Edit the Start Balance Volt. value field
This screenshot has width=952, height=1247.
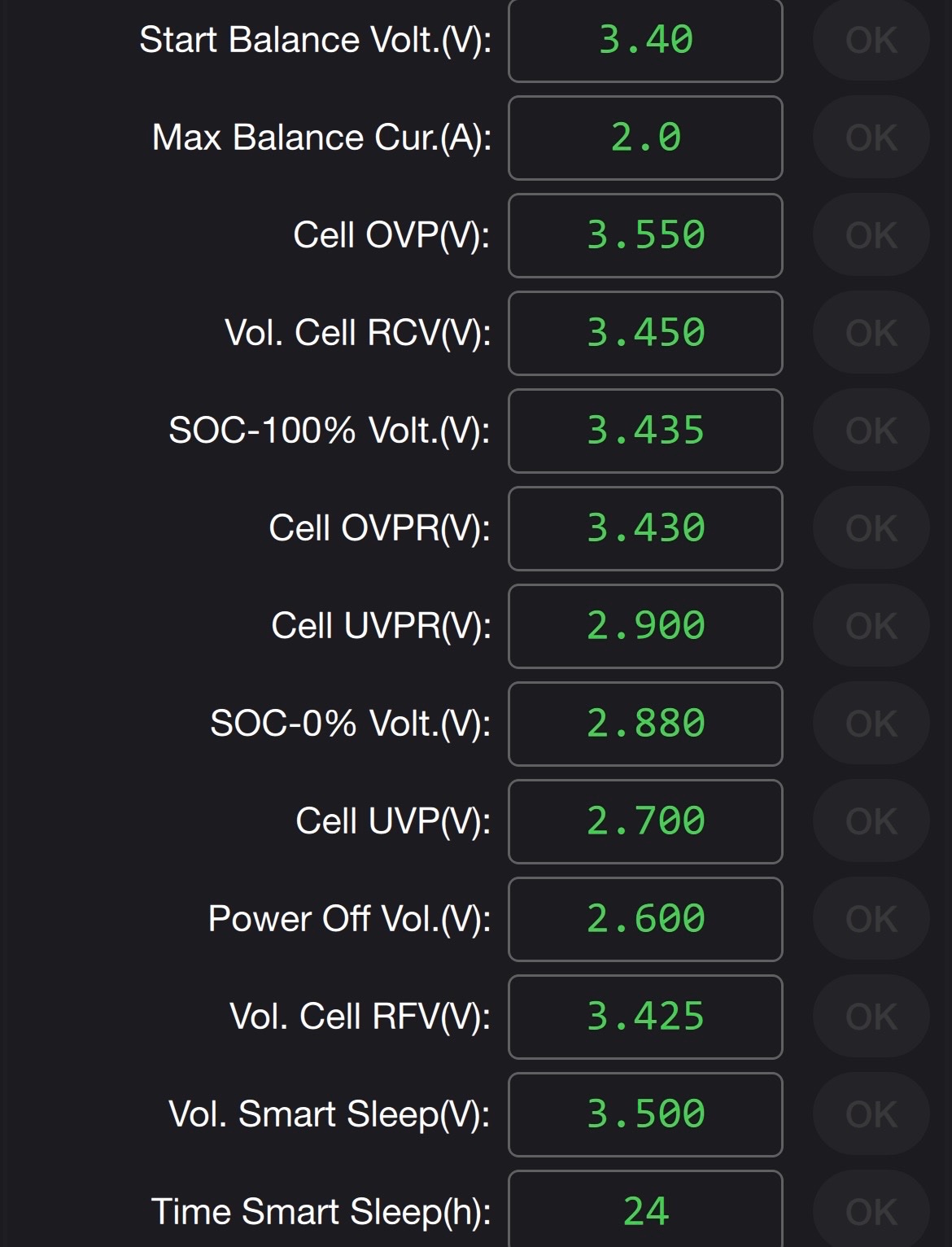645,40
